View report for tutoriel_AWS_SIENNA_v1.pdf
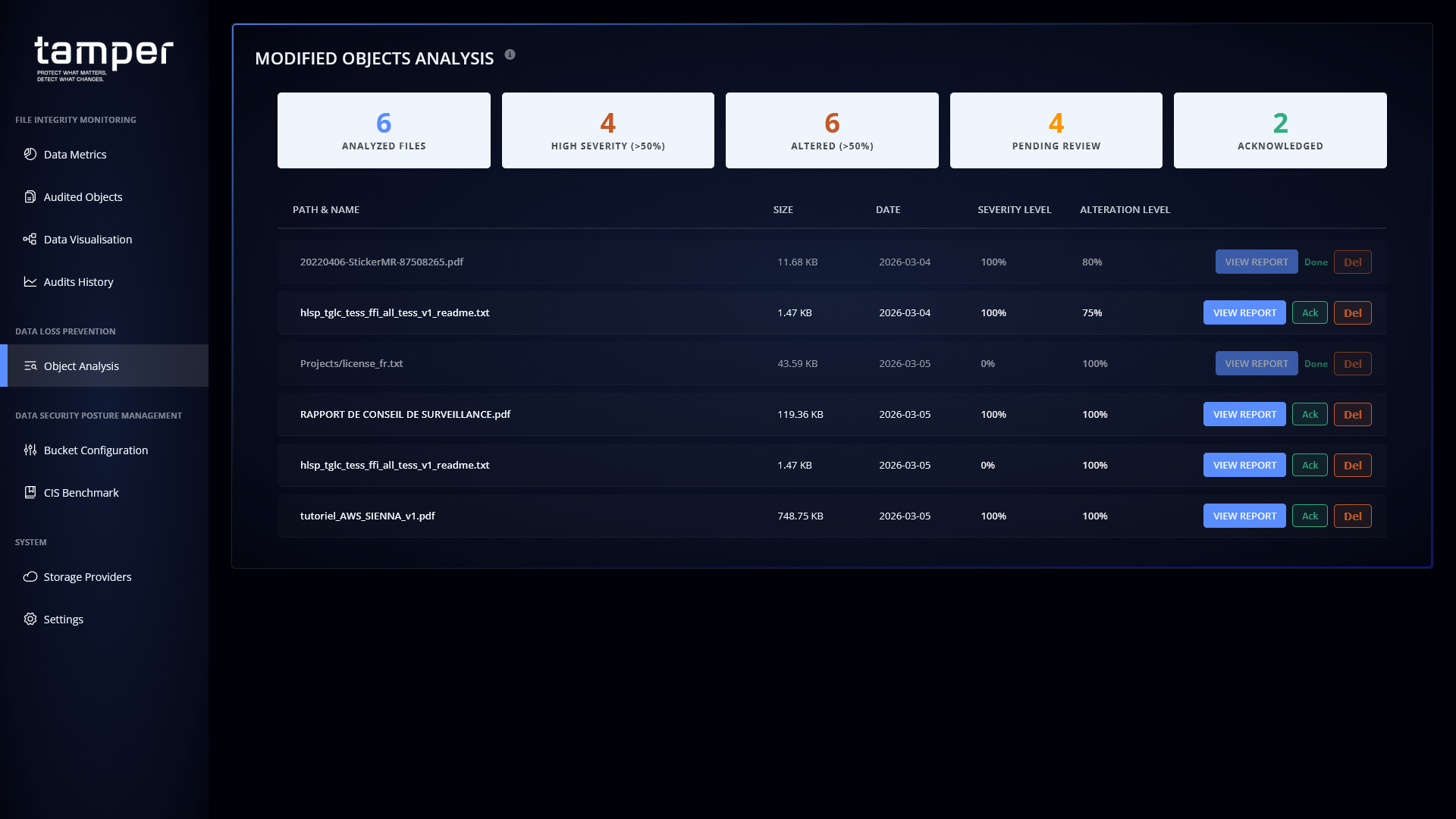 (x=1244, y=516)
